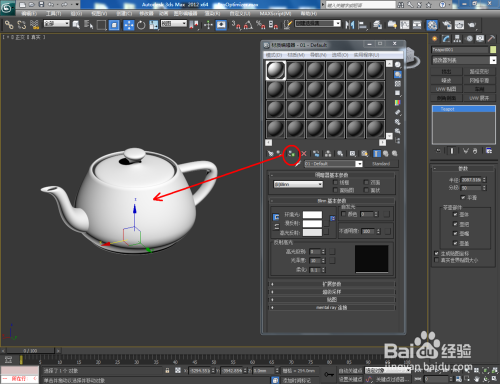This screenshot has height=384, width=500.
Task: Click Show Map in Viewport icon
Action: point(364,154)
